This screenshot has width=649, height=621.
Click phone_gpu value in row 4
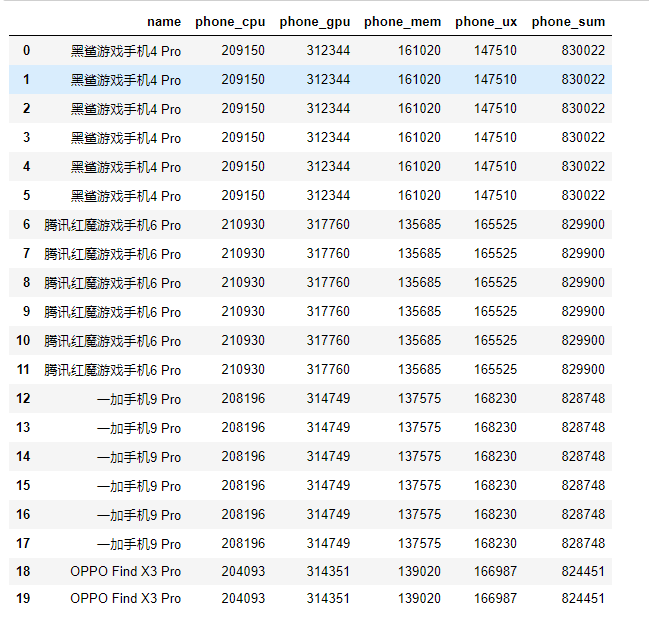tap(328, 166)
